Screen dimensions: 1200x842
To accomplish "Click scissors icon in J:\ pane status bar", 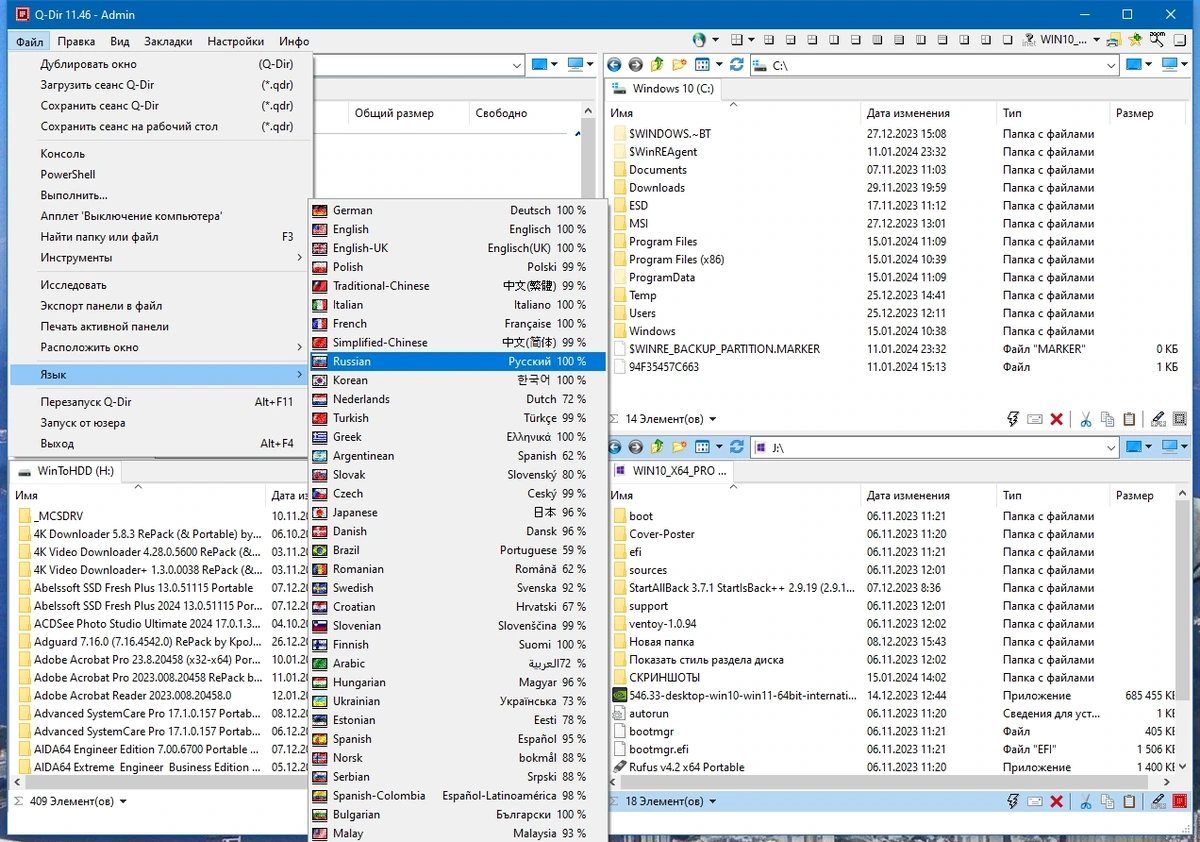I will point(1084,801).
